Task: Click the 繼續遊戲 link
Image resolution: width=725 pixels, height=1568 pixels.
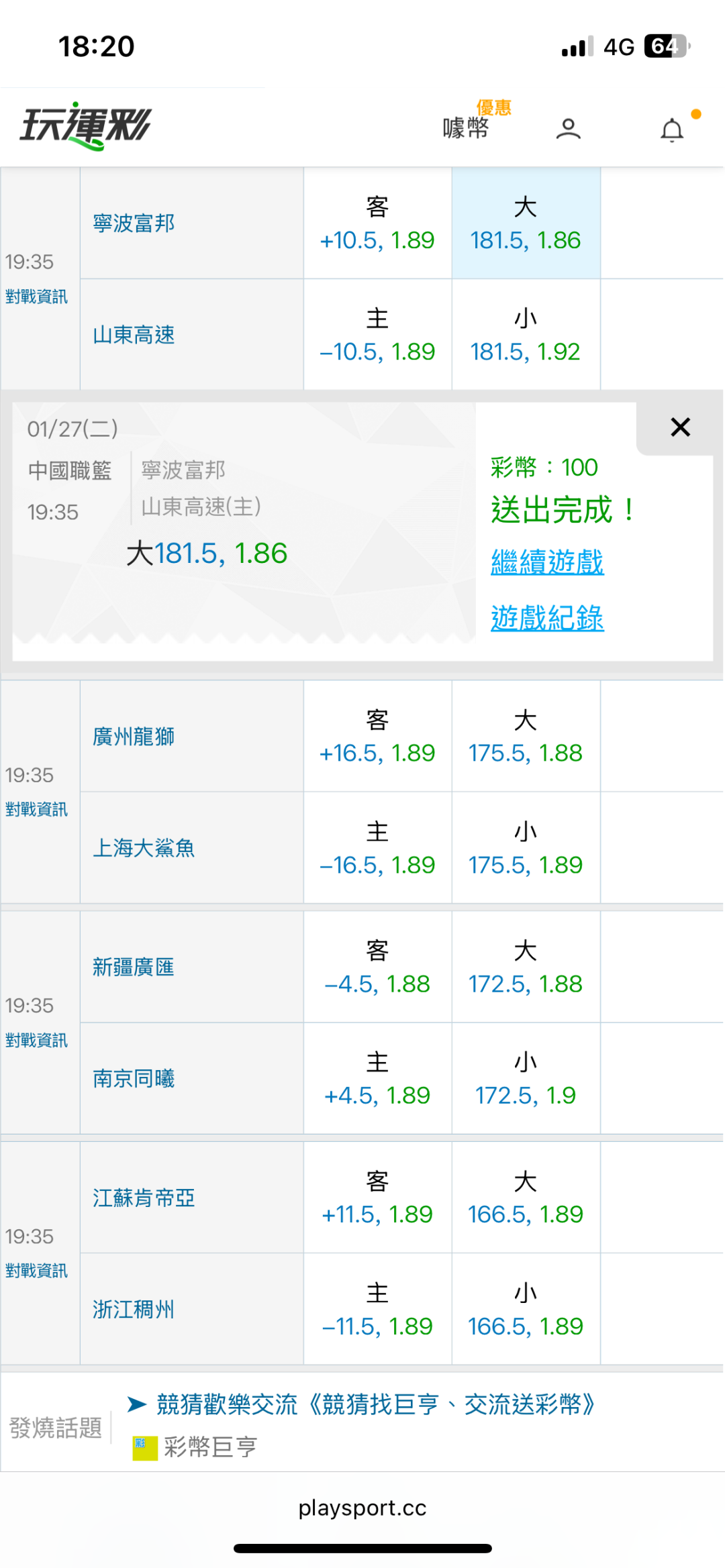Action: (547, 562)
